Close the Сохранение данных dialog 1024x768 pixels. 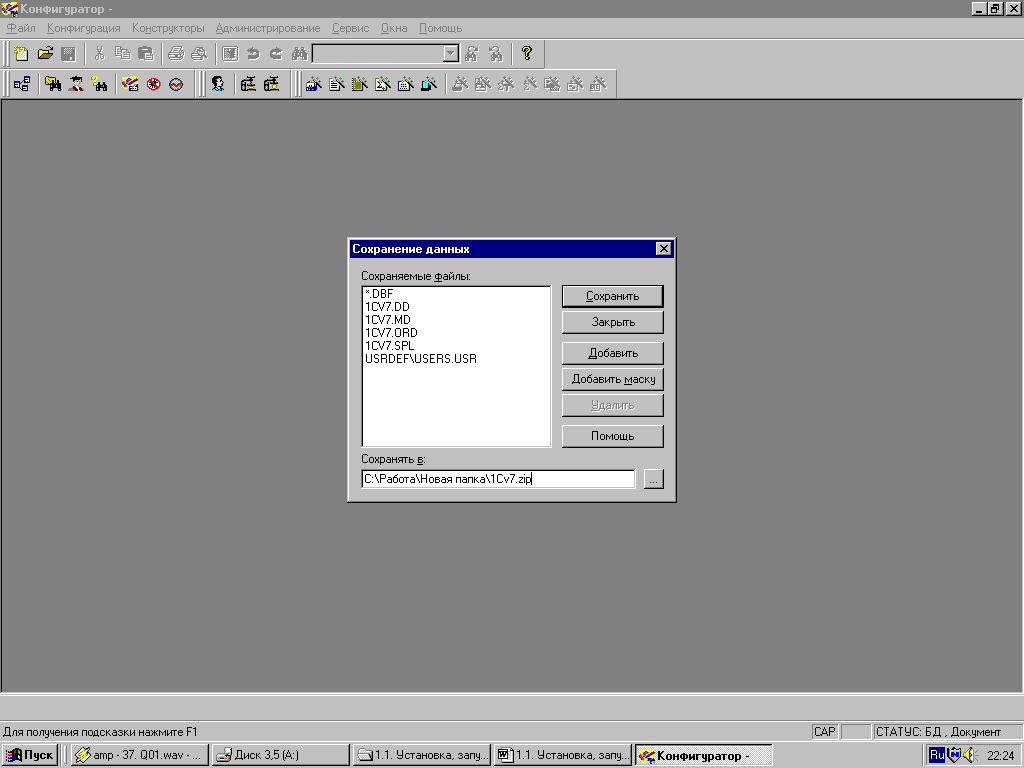click(x=663, y=249)
